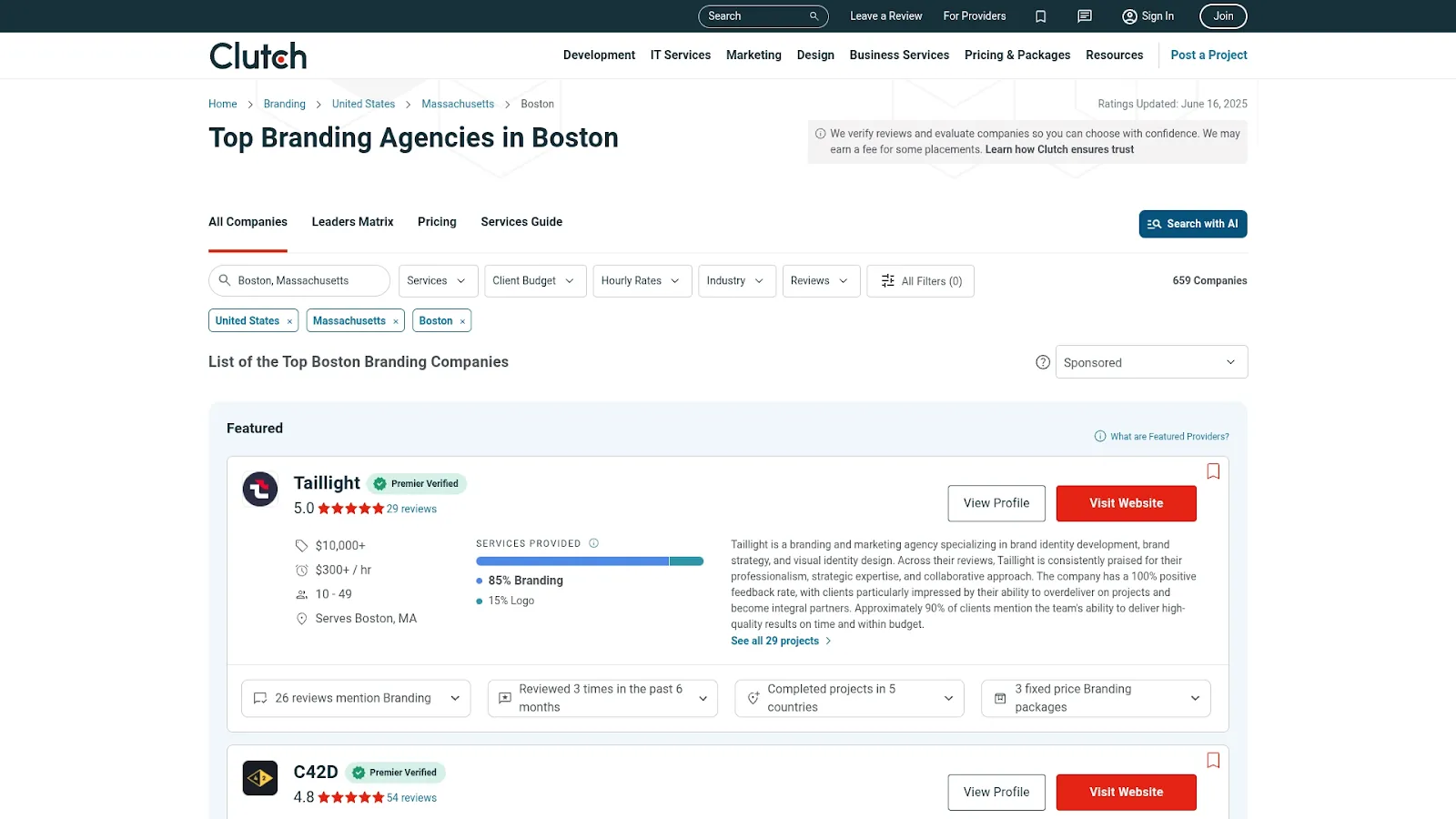Screen dimensions: 1456x819
Task: Bookmark the C42D listing
Action: click(x=1212, y=760)
